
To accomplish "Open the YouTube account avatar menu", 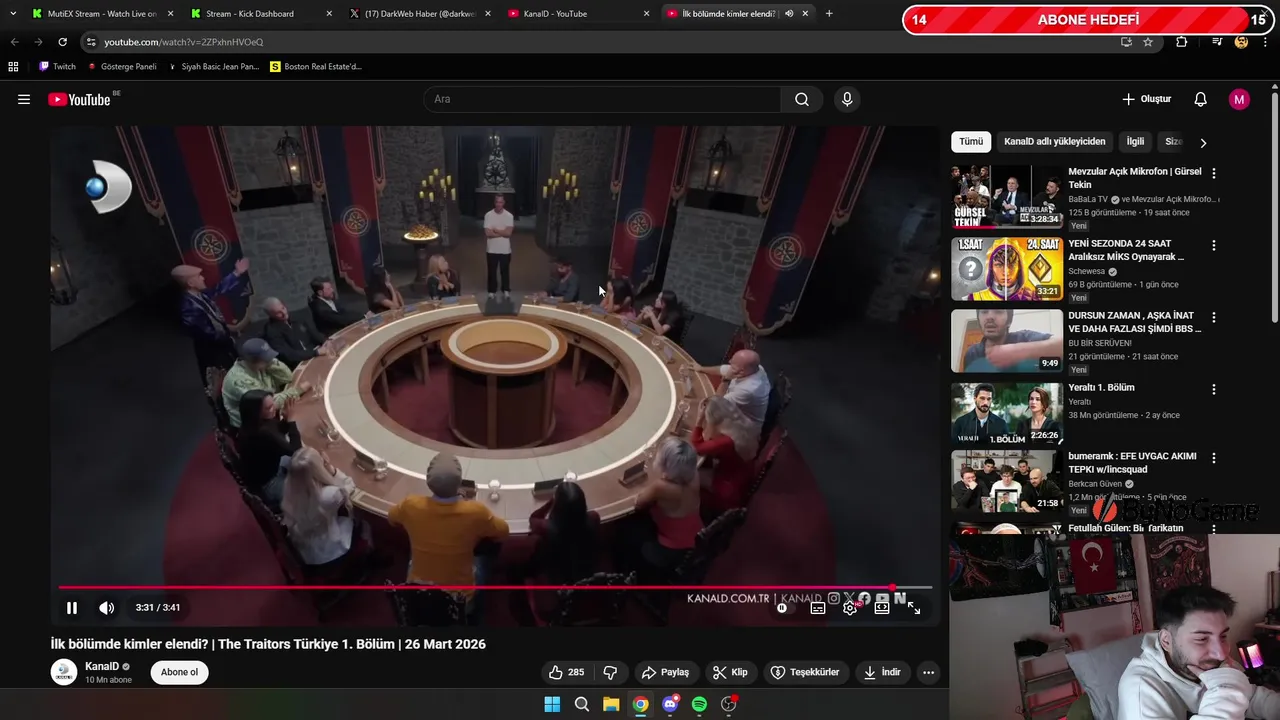I will click(x=1239, y=99).
